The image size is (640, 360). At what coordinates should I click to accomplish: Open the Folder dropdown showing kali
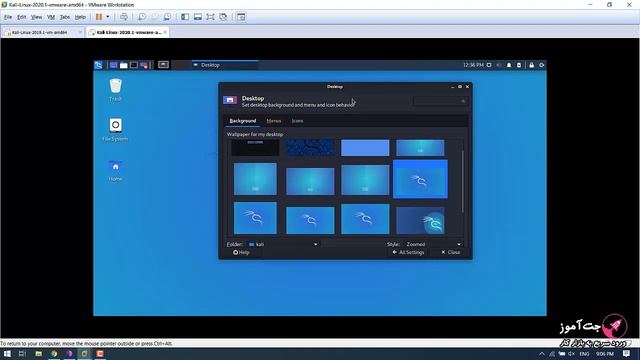(x=283, y=244)
